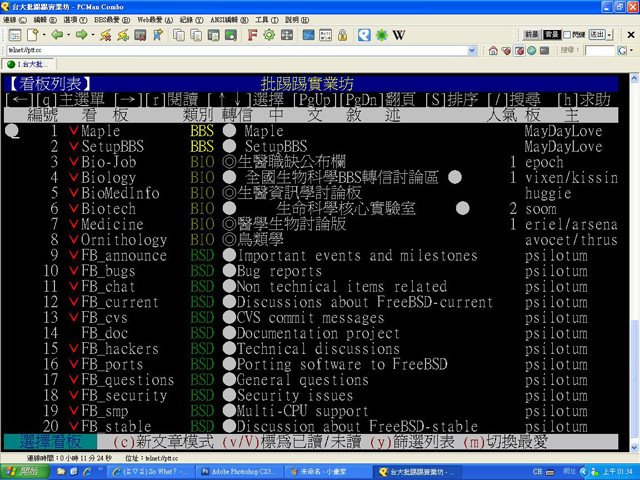This screenshot has height=480, width=640.
Task: Click the yellow padlock icon
Action: pos(342,36)
